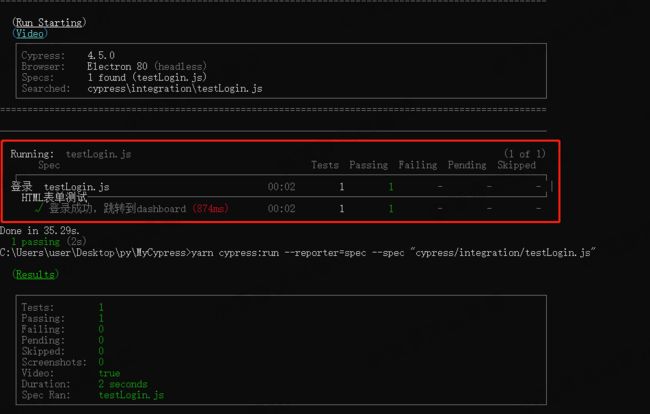The height and width of the screenshot is (414, 650).
Task: Select the searched path cypress\integration\testLogin.js
Action: tap(175, 88)
